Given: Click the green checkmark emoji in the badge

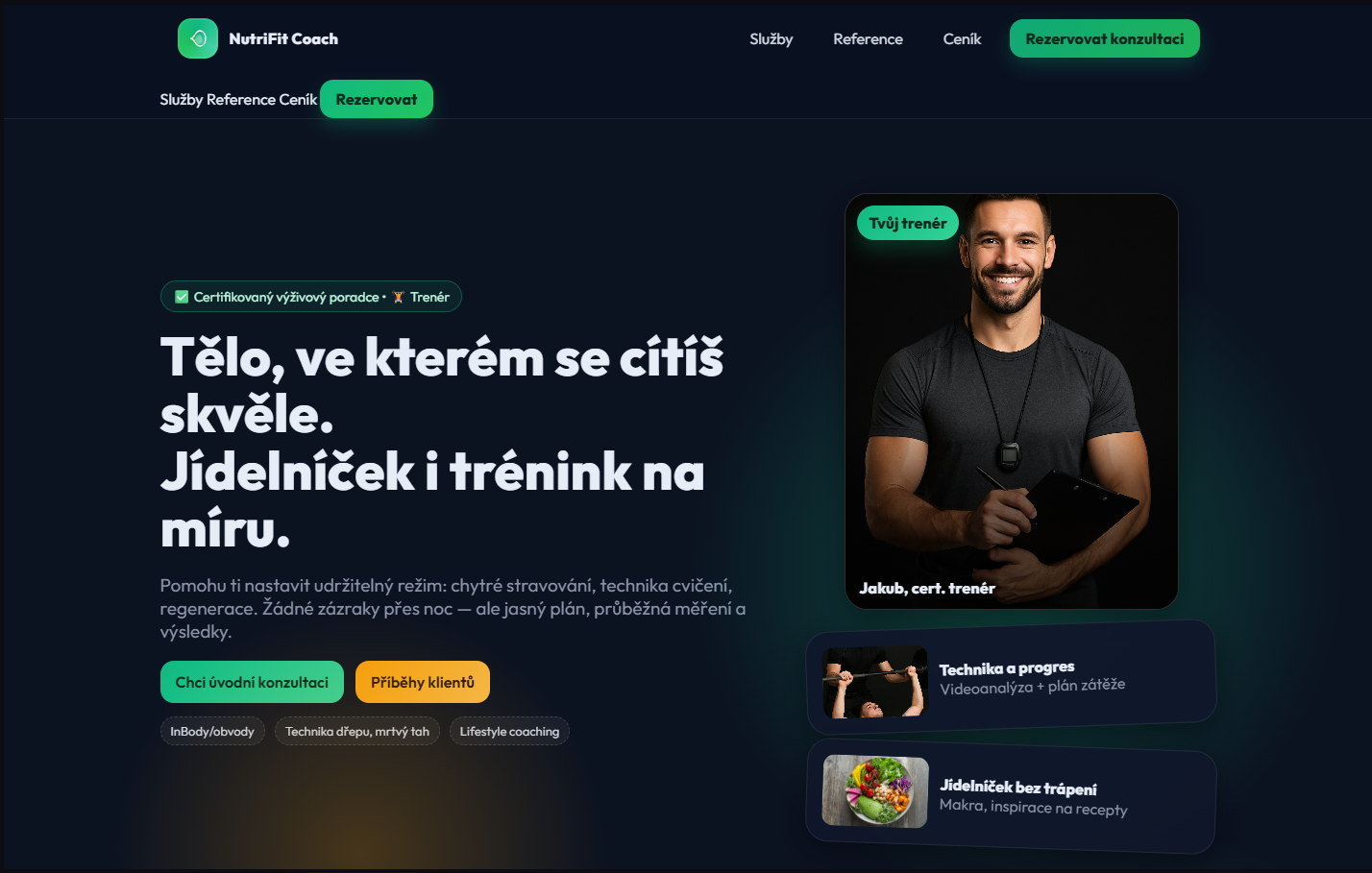Looking at the screenshot, I should (x=182, y=297).
